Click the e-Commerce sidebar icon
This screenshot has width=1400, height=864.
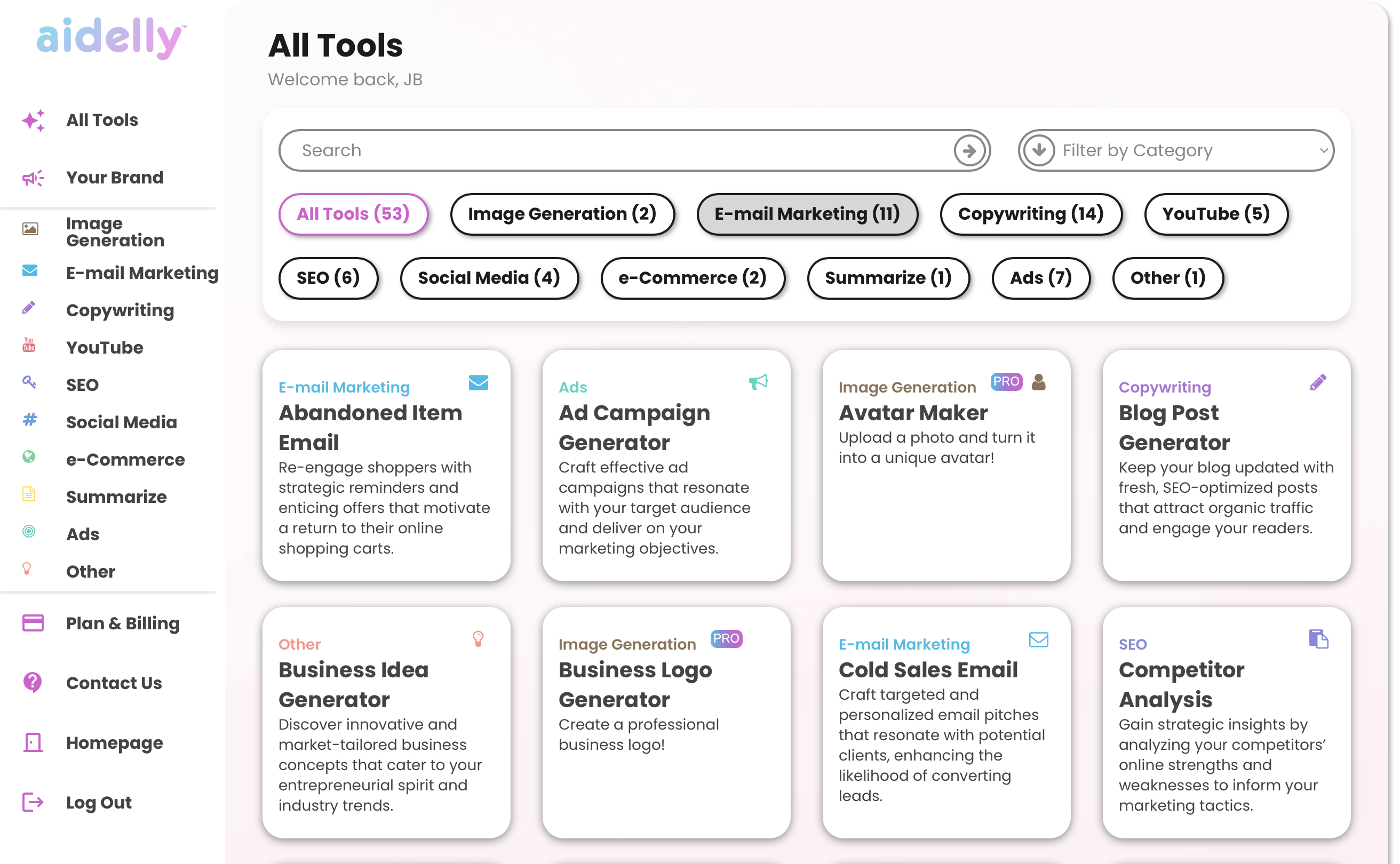tap(29, 459)
